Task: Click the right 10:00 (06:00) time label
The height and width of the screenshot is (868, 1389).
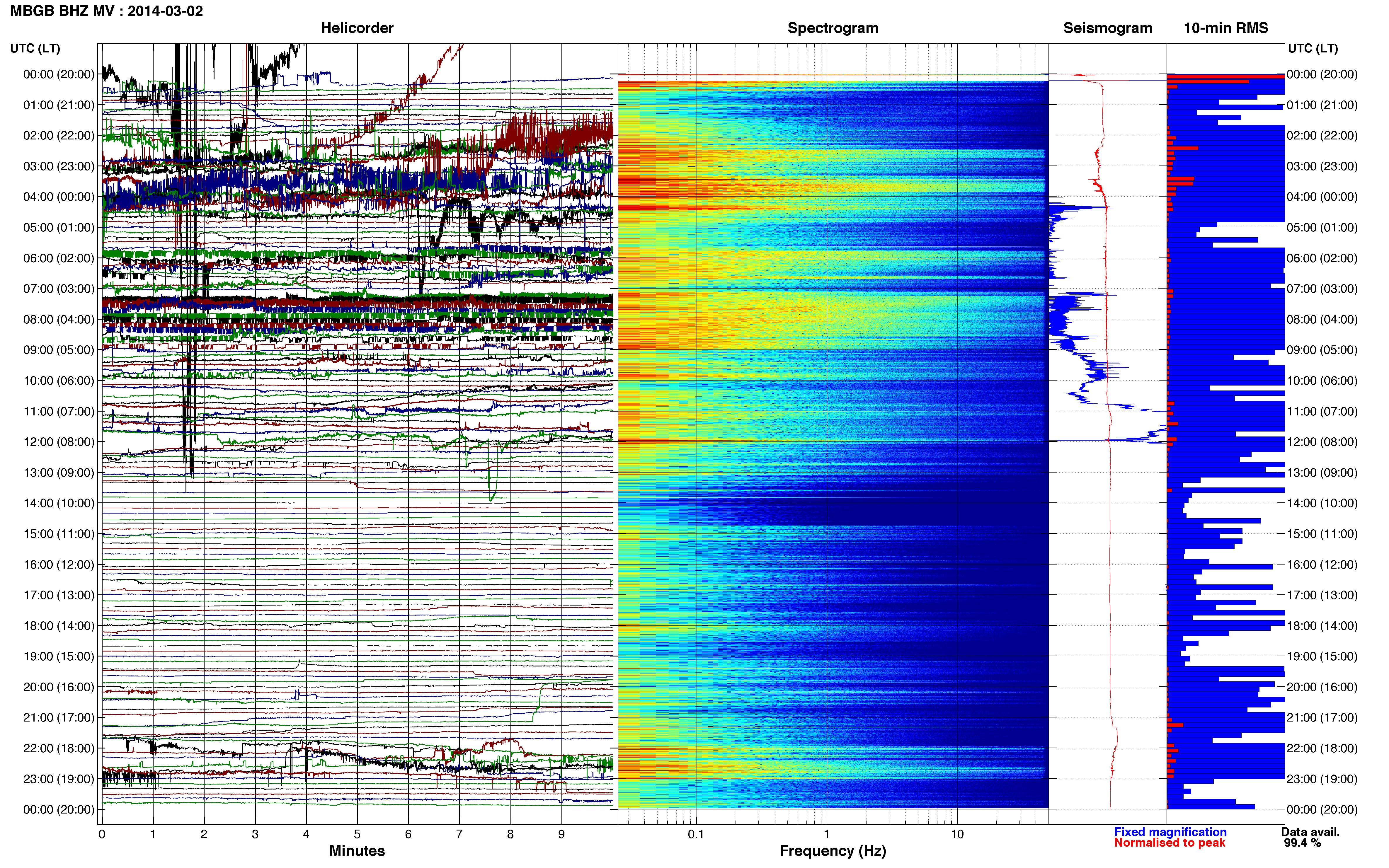Action: (x=1322, y=381)
